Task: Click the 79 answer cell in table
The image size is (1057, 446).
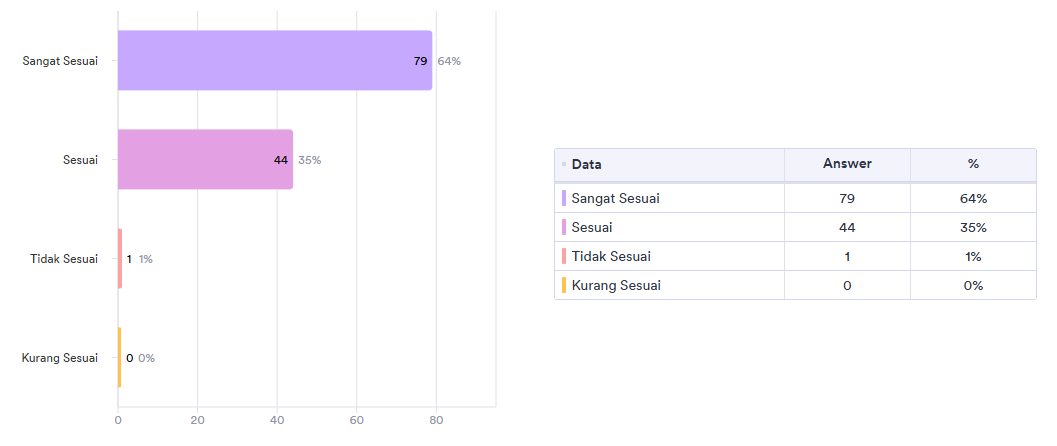Action: [847, 199]
